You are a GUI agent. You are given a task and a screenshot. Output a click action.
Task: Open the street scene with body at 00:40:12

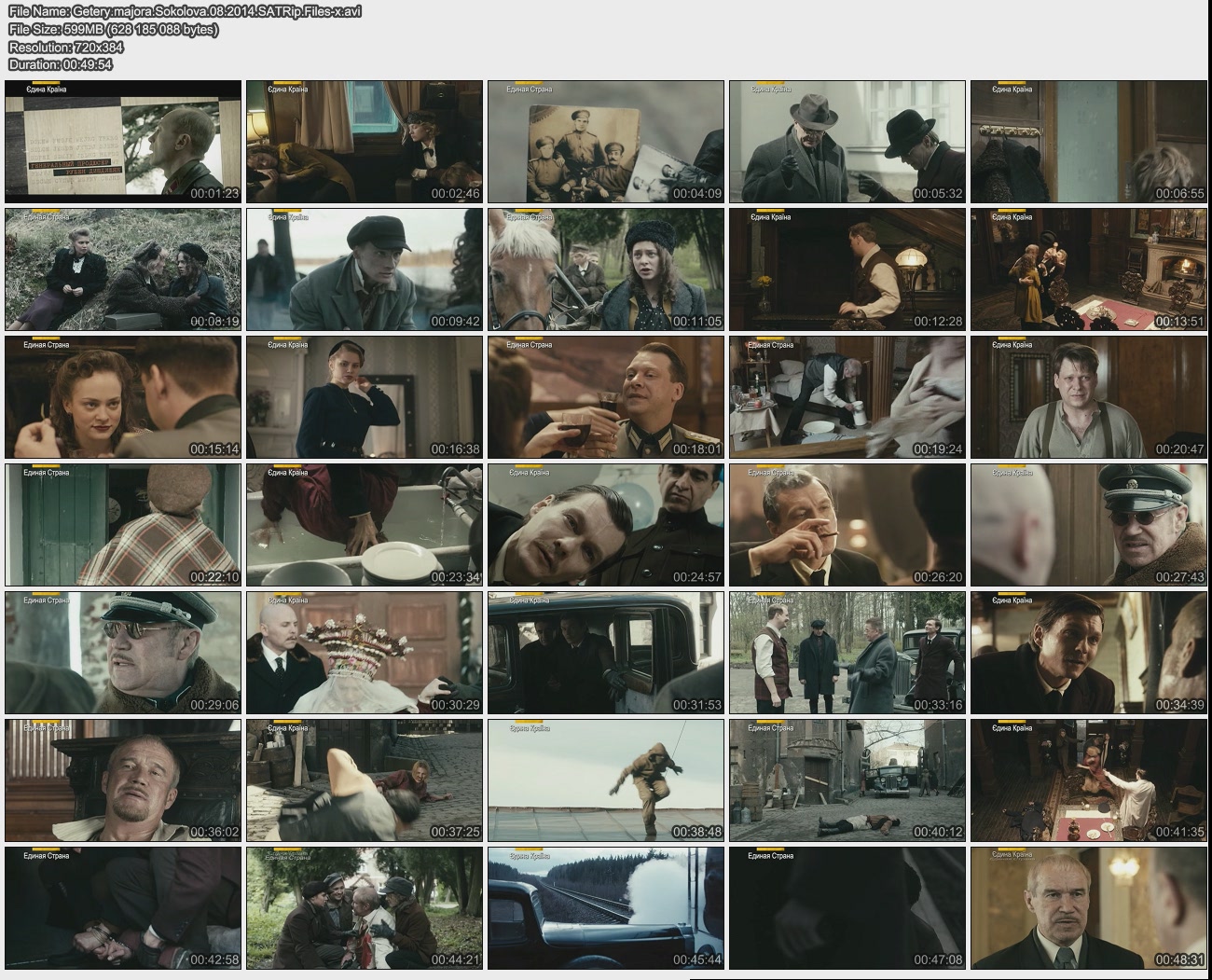point(847,780)
